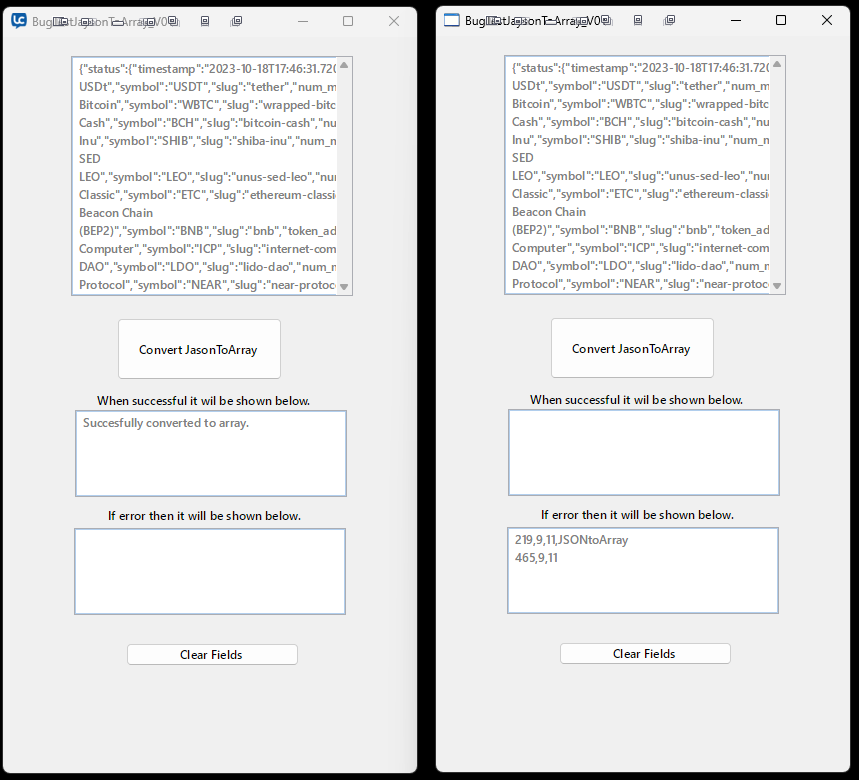
Task: Click the '219,9,11,JSONtoArray' error line
Action: pos(571,540)
